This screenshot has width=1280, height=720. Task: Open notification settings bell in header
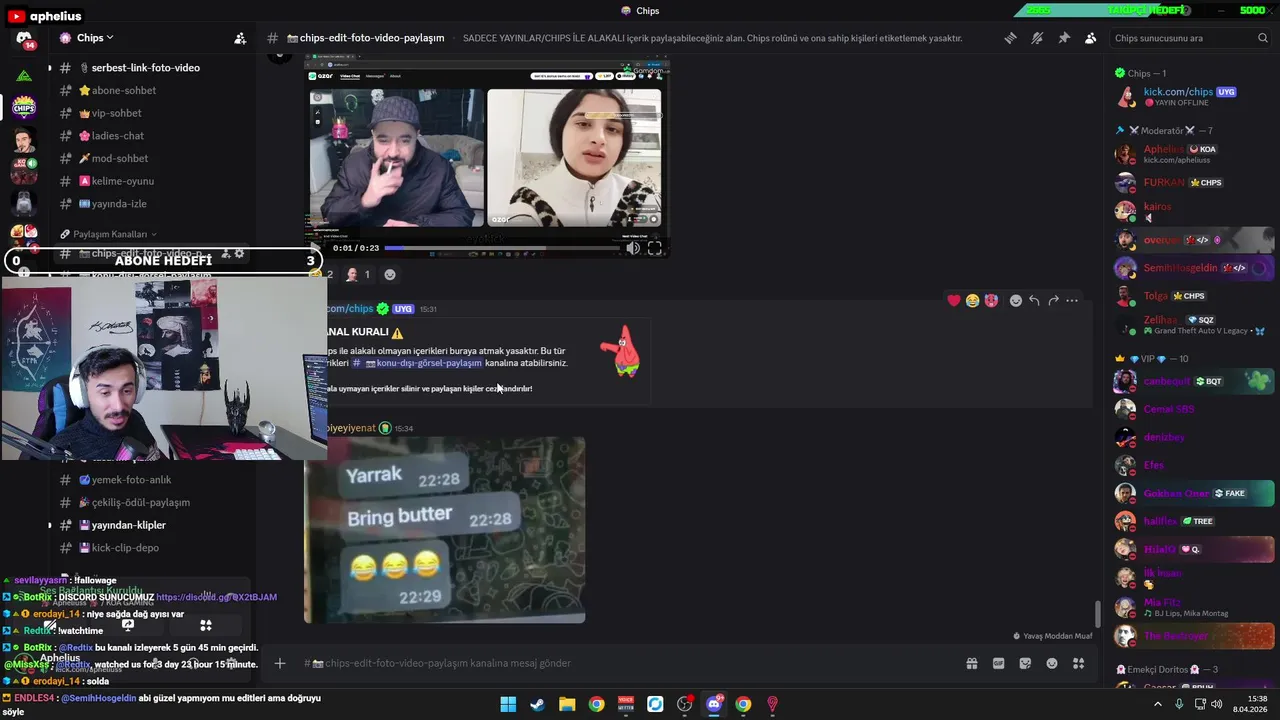1037,38
